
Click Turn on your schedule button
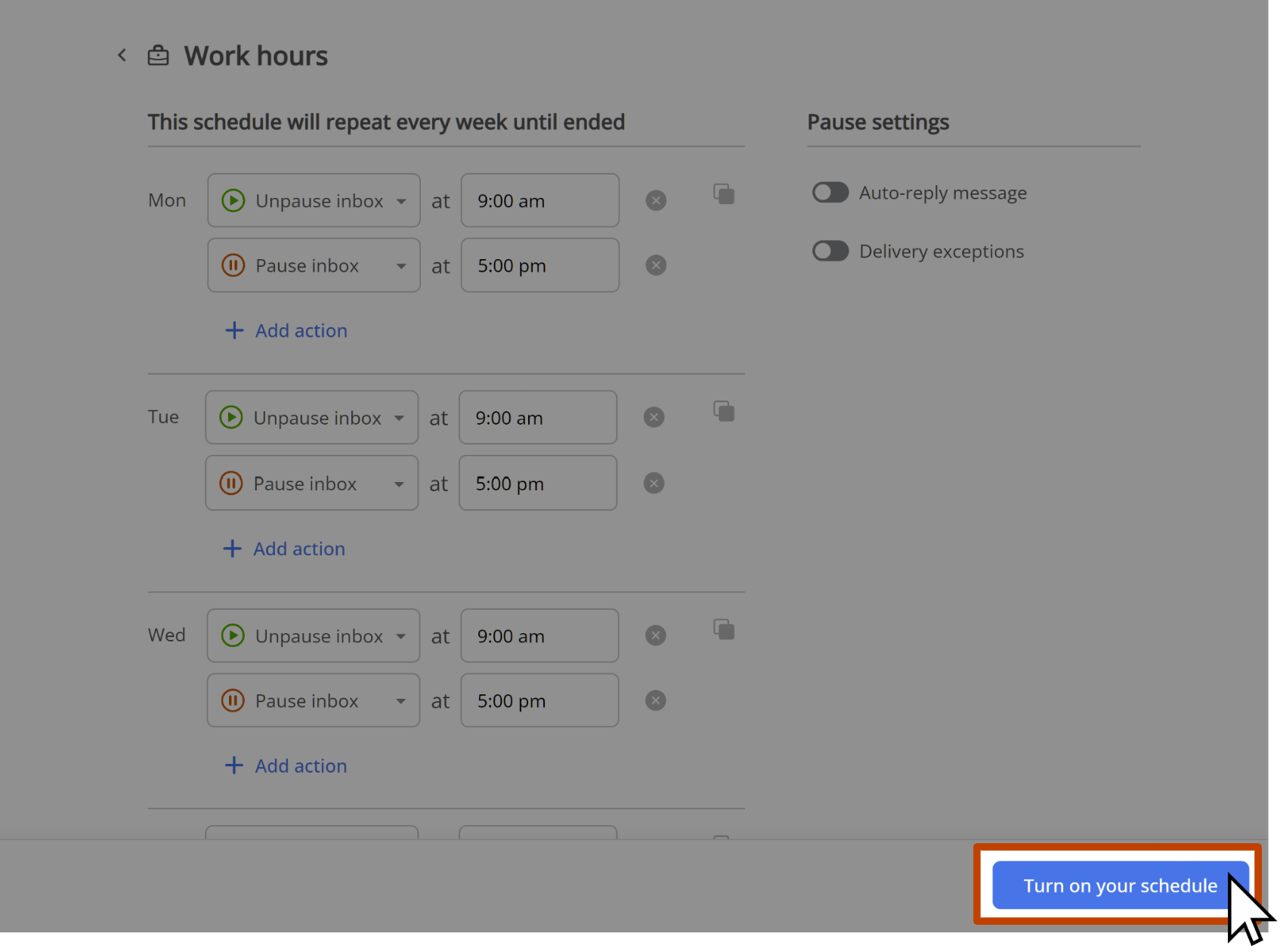[1120, 886]
